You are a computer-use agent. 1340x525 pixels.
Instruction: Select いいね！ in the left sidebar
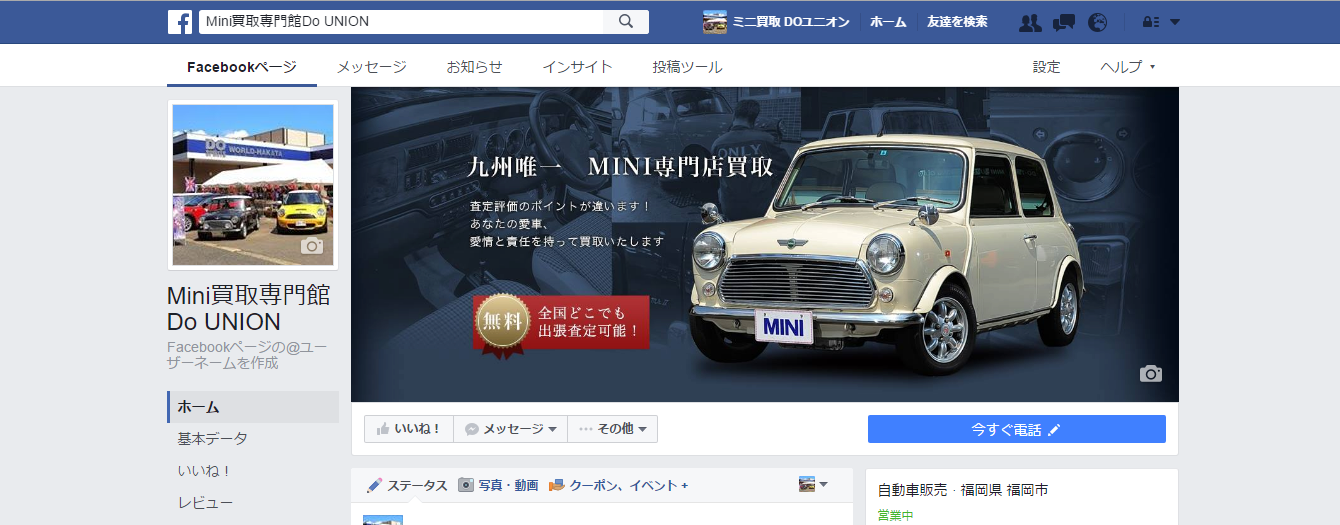[205, 471]
